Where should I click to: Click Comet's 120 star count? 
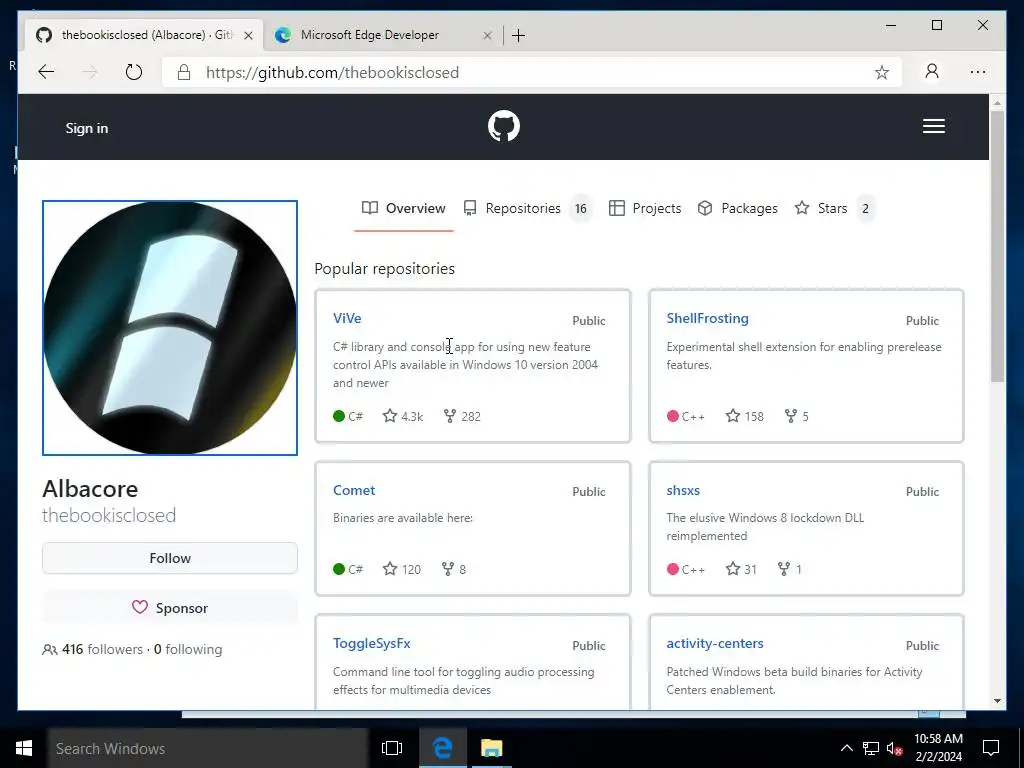tap(402, 569)
